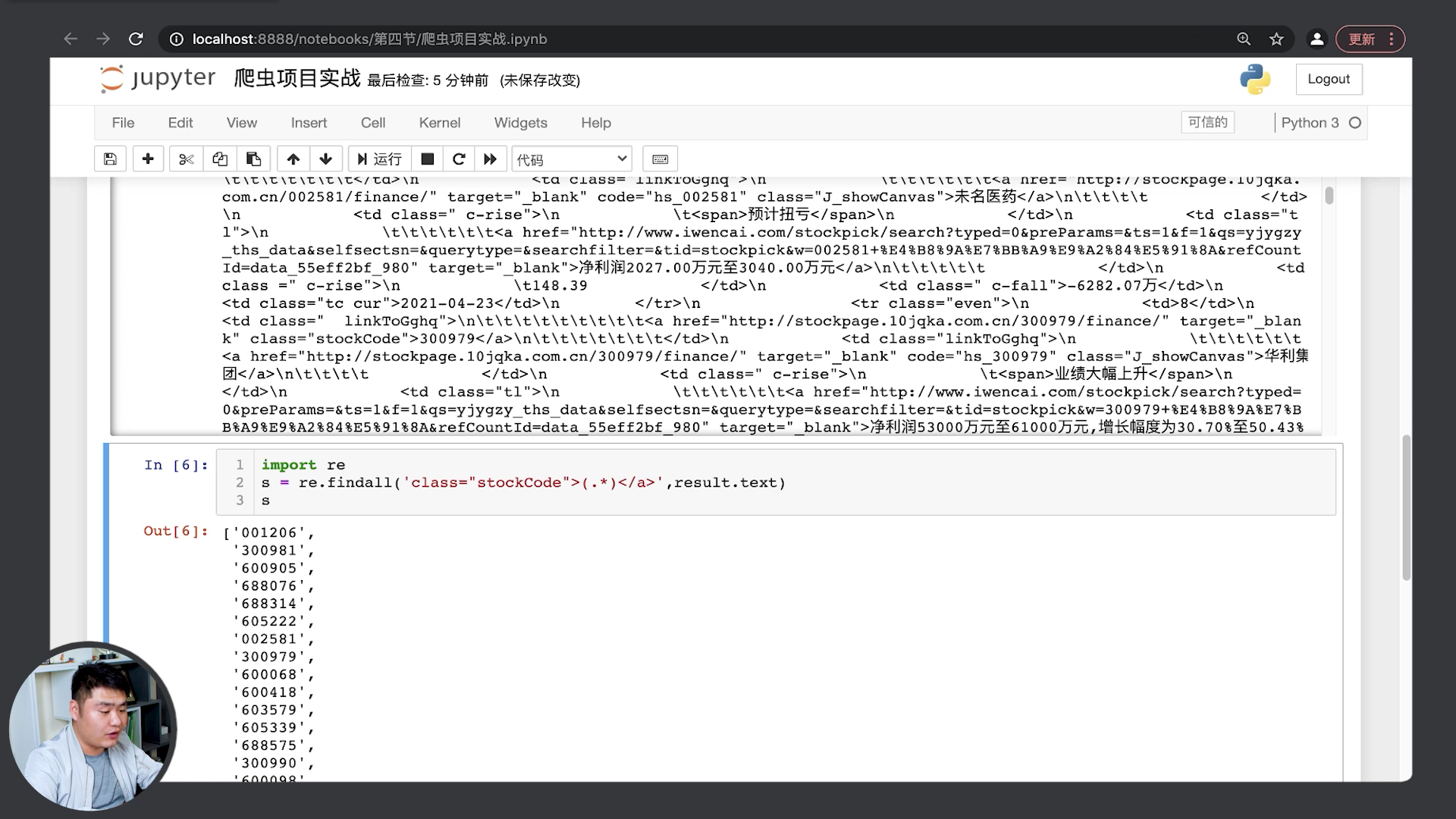
Task: Move selected cell up arrow
Action: 293,159
